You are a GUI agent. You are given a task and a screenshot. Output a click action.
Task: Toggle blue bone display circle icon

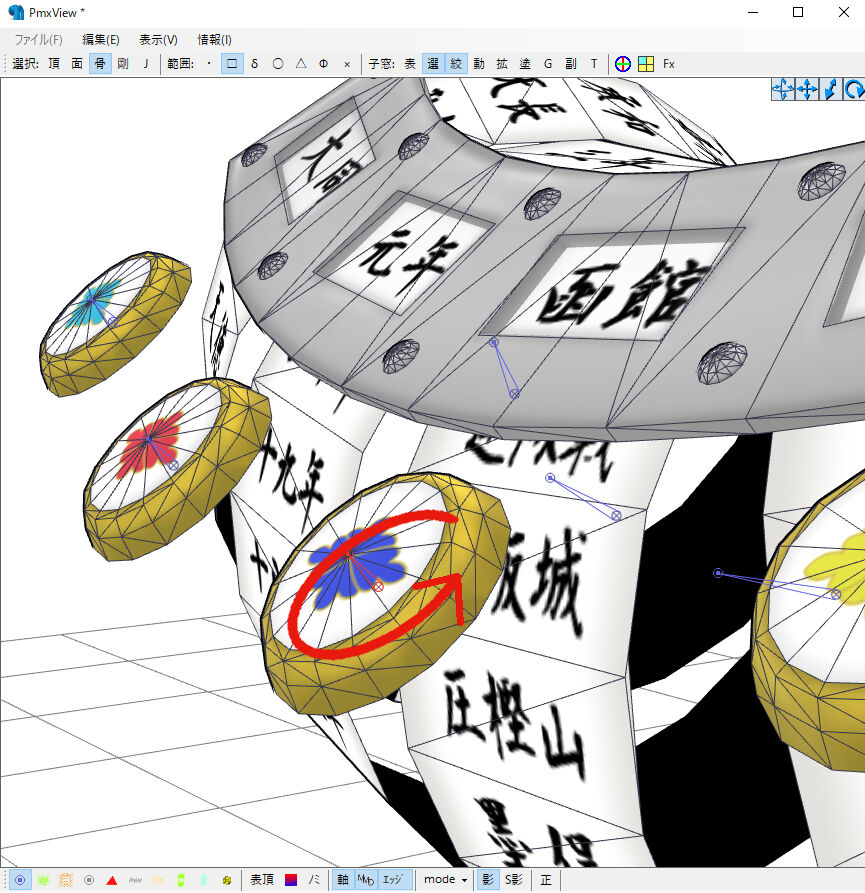pos(20,880)
